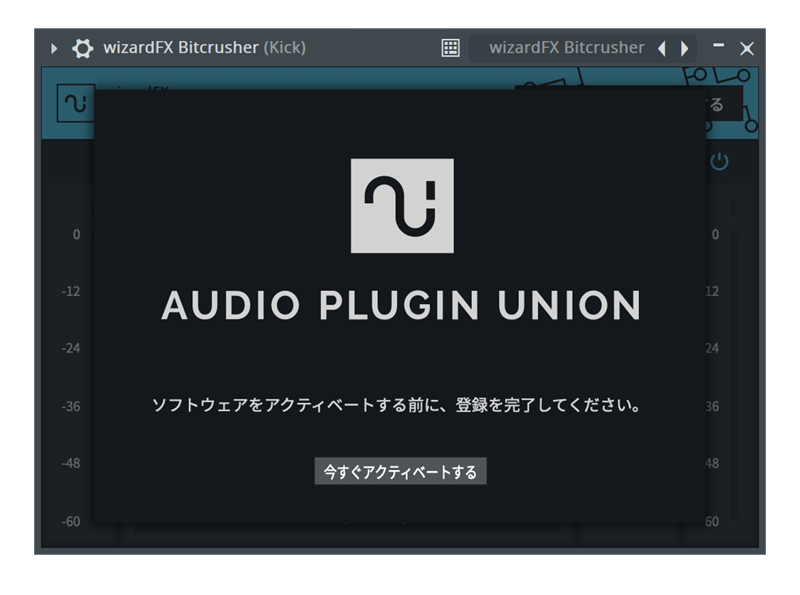Click the -12 marking on left meter

[x=71, y=291]
